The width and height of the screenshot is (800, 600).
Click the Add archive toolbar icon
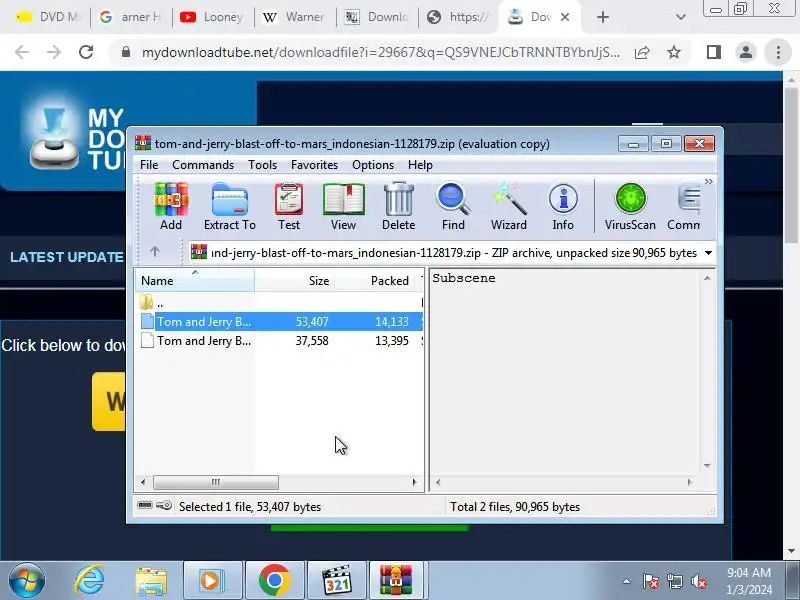(171, 207)
